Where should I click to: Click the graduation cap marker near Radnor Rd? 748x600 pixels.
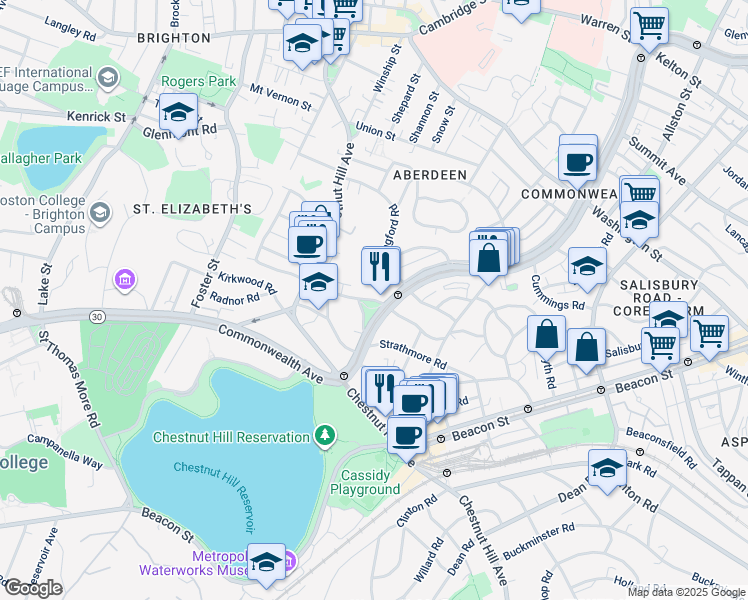tap(318, 282)
